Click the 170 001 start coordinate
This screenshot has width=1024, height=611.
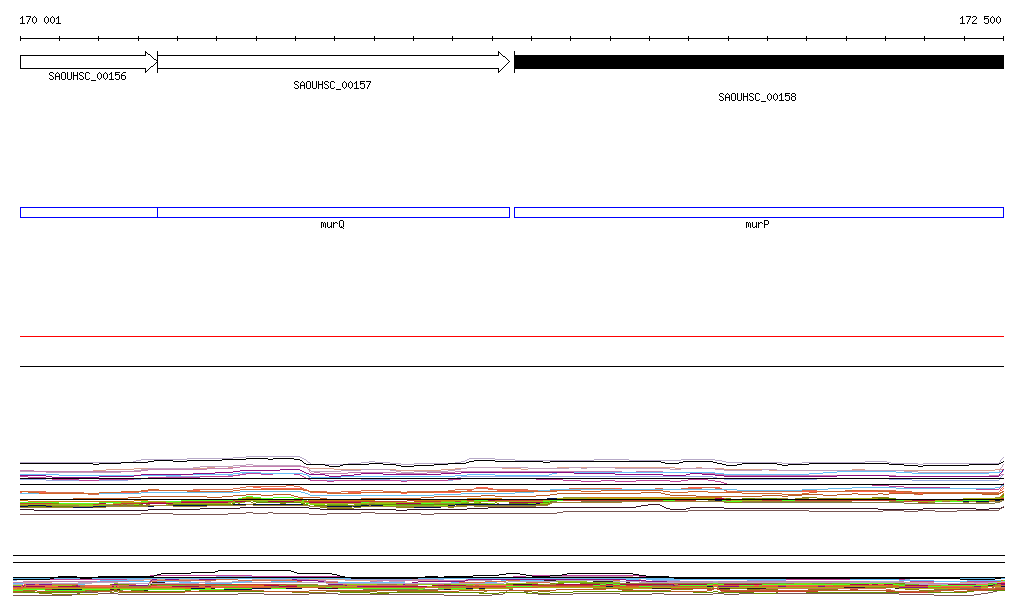[x=40, y=20]
